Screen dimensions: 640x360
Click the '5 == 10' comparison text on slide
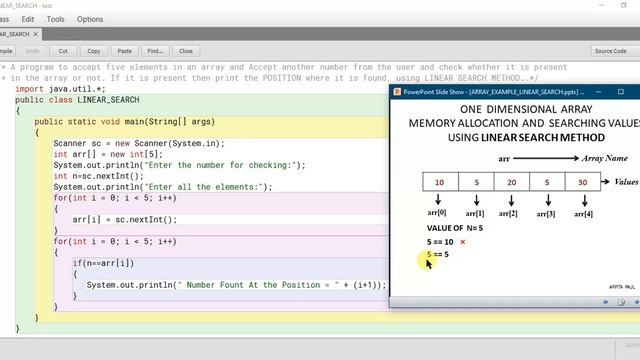(440, 242)
